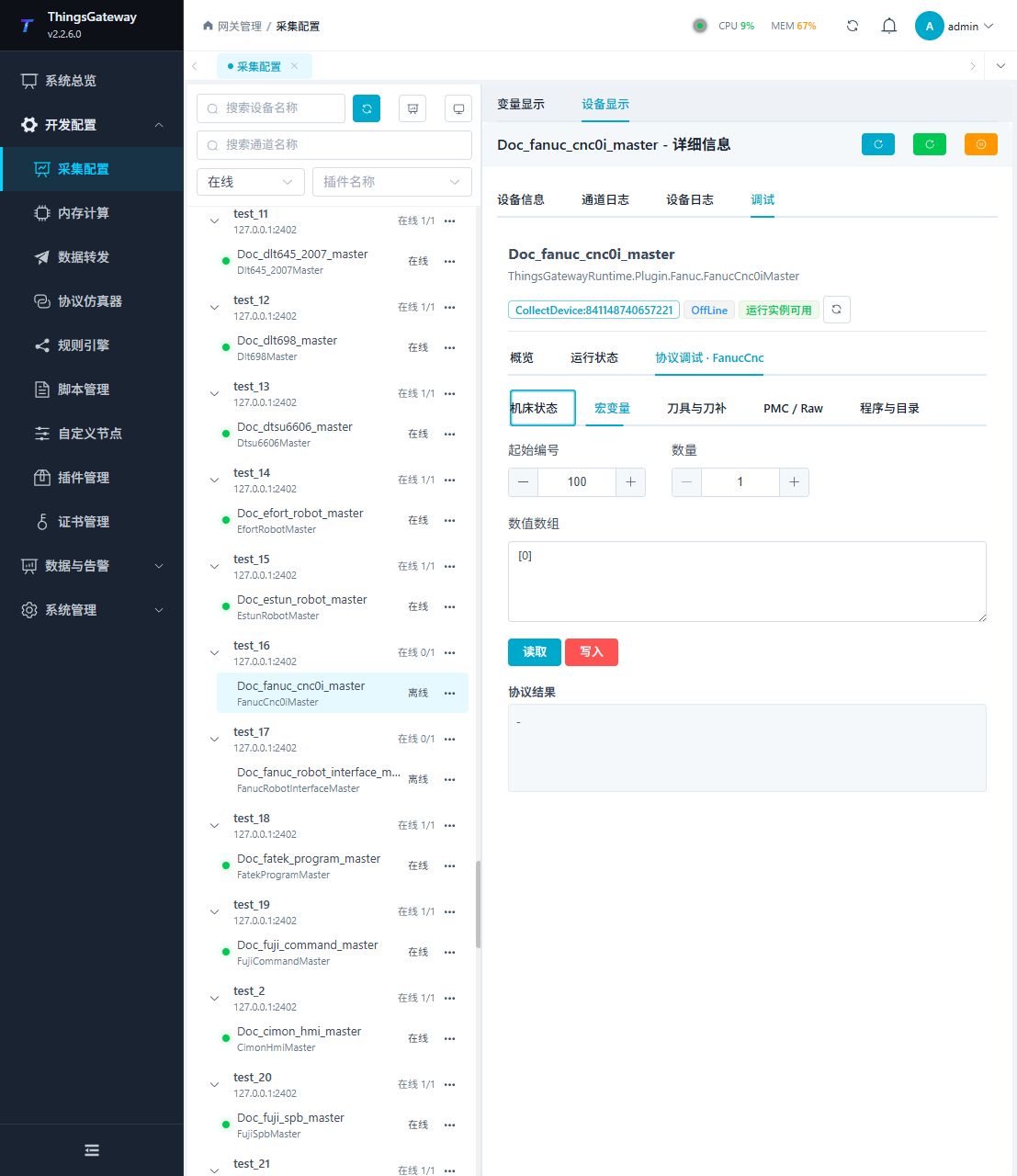The width and height of the screenshot is (1017, 1176).
Task: Collapse the test_16 channel node
Action: point(214,652)
